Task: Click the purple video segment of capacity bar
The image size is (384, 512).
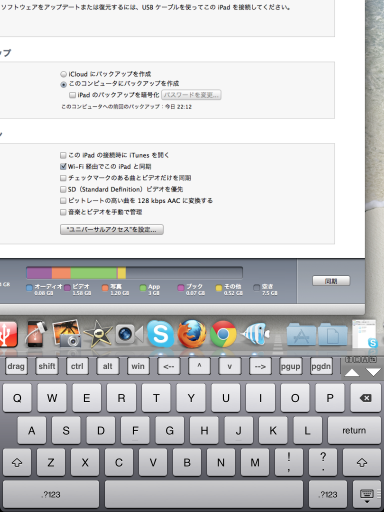Action: point(39,273)
